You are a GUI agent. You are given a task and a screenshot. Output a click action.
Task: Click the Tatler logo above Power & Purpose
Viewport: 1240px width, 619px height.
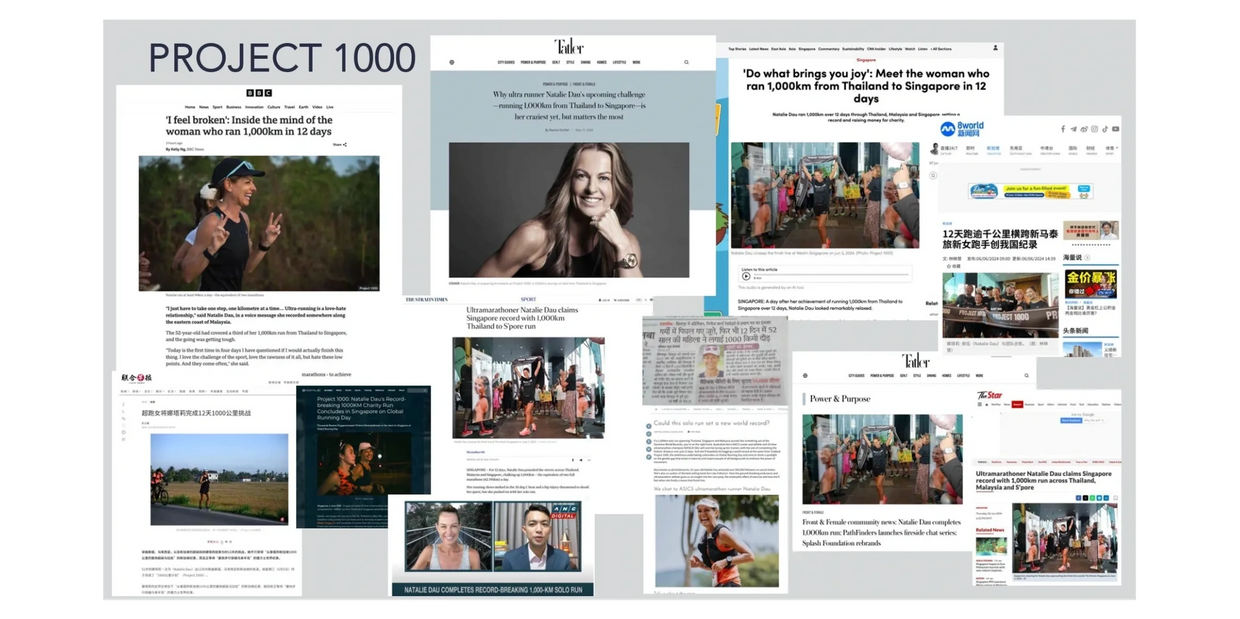coord(915,360)
